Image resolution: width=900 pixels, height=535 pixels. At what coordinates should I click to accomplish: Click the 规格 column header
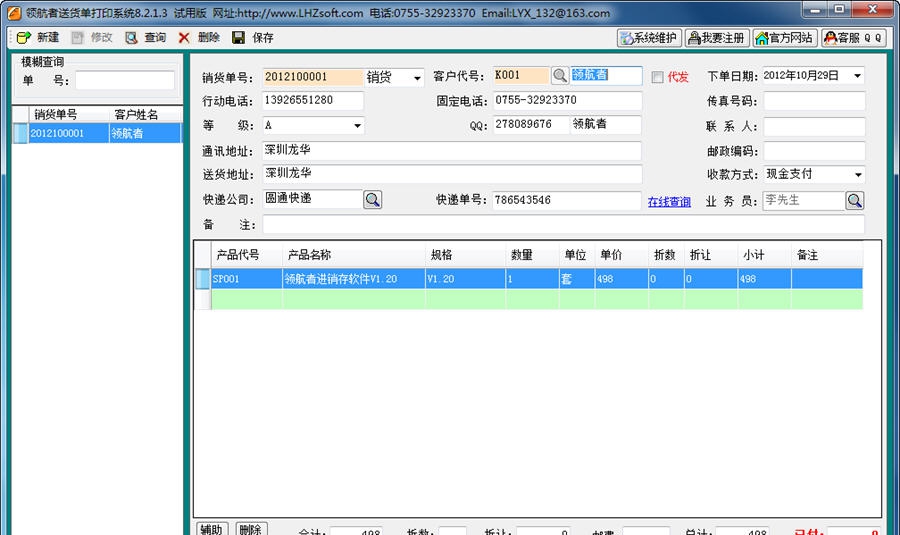point(465,255)
